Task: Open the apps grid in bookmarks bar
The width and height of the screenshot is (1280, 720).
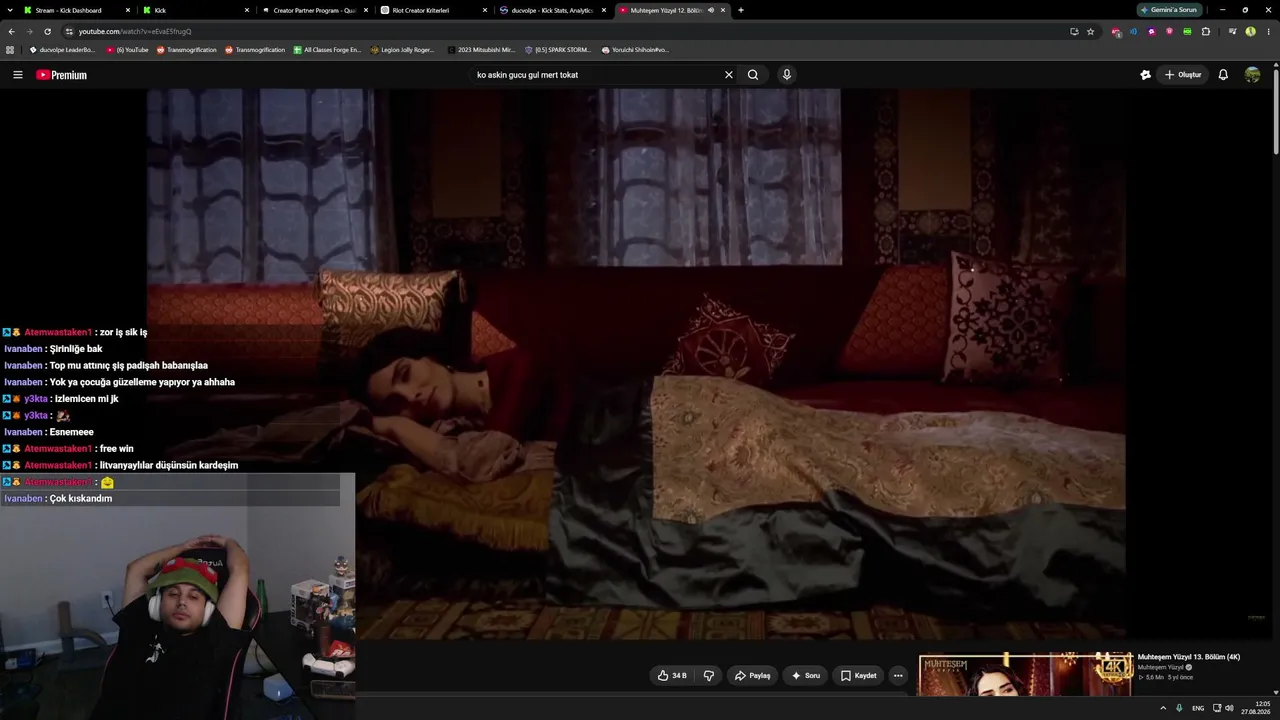Action: pos(10,50)
